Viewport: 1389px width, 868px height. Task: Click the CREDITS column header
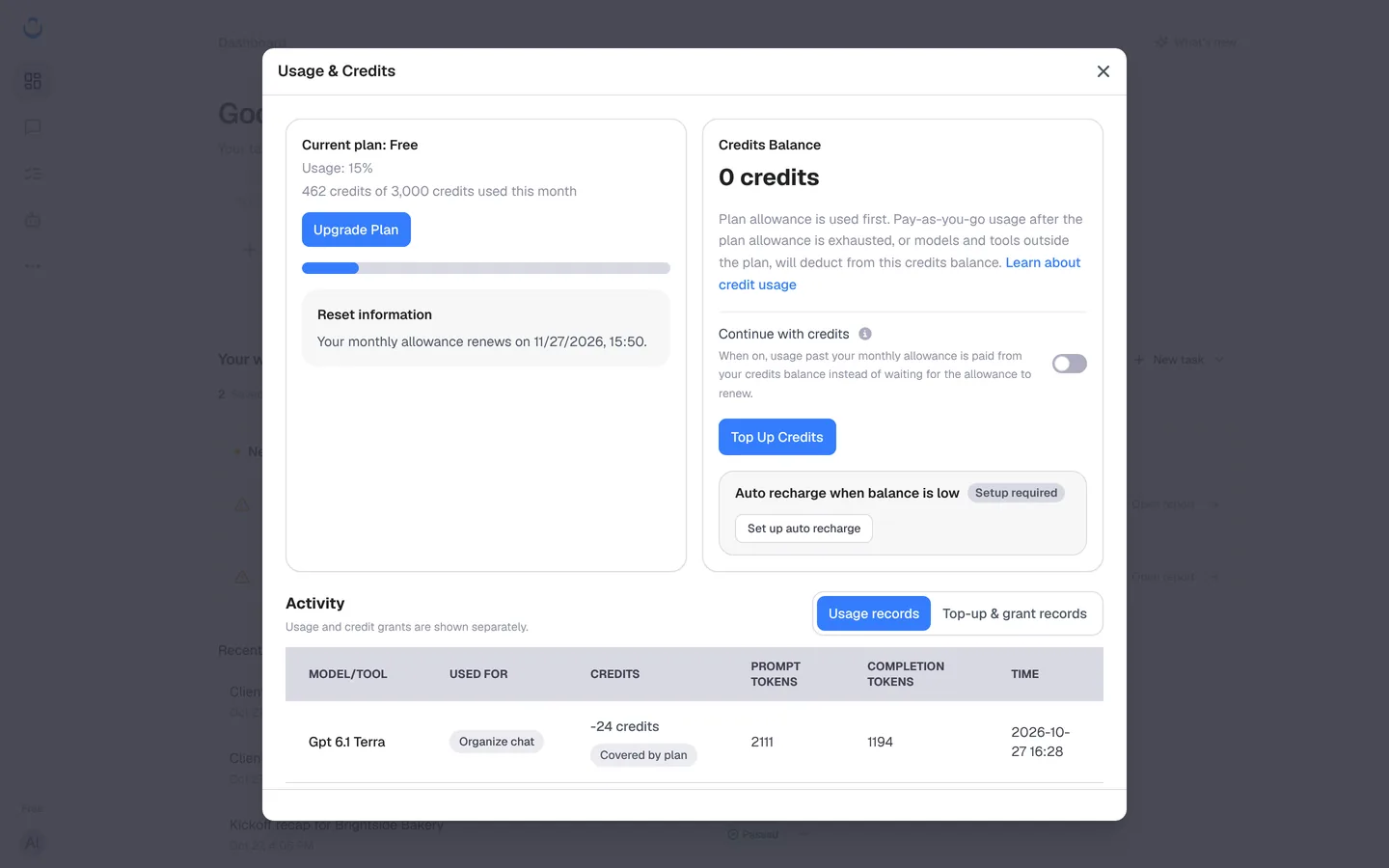[615, 674]
